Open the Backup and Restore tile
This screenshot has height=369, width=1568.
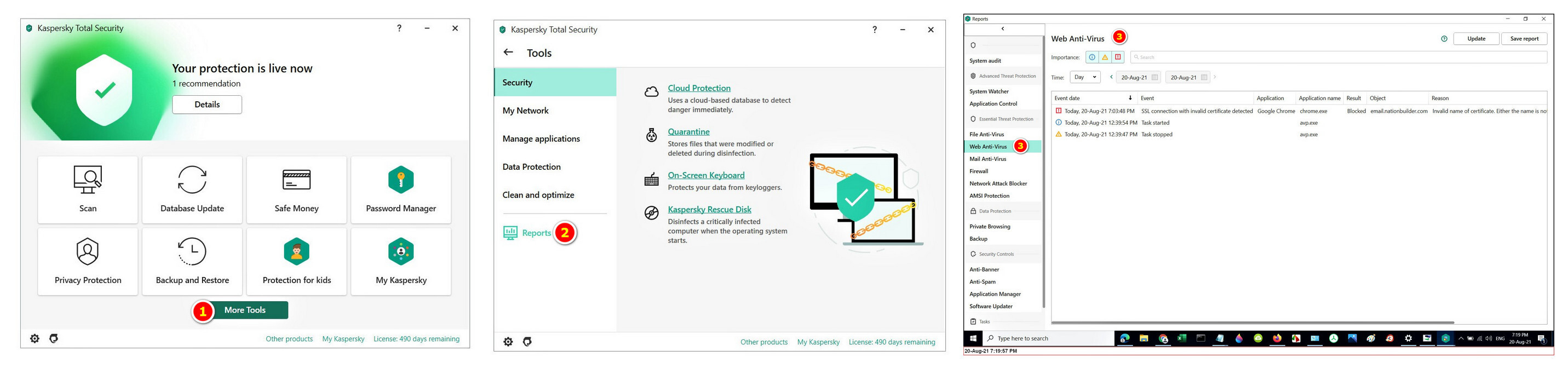tap(192, 261)
